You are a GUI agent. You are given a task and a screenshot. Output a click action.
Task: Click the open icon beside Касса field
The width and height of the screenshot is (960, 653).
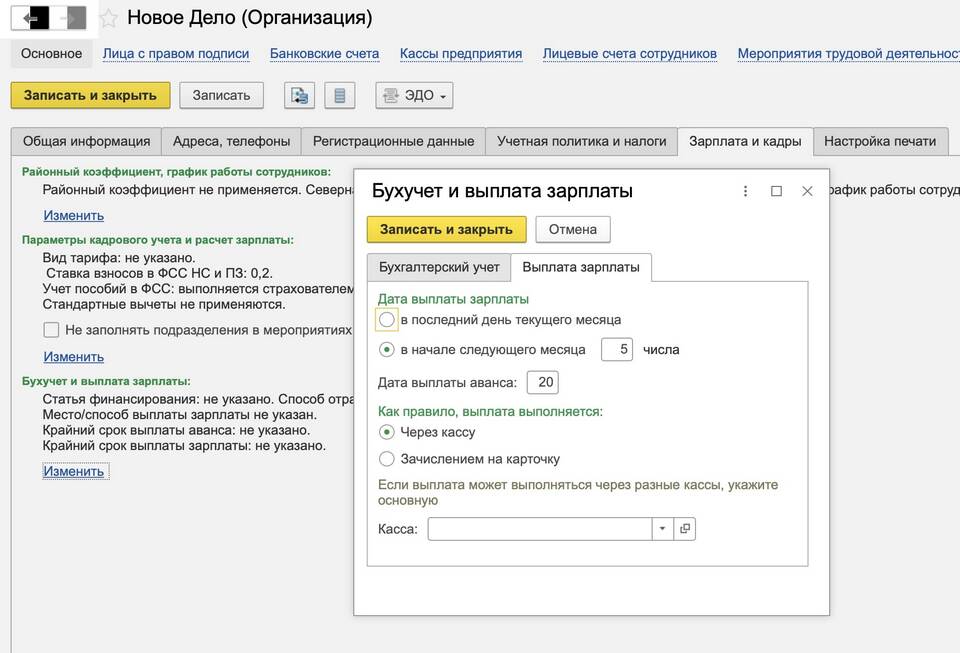[685, 529]
